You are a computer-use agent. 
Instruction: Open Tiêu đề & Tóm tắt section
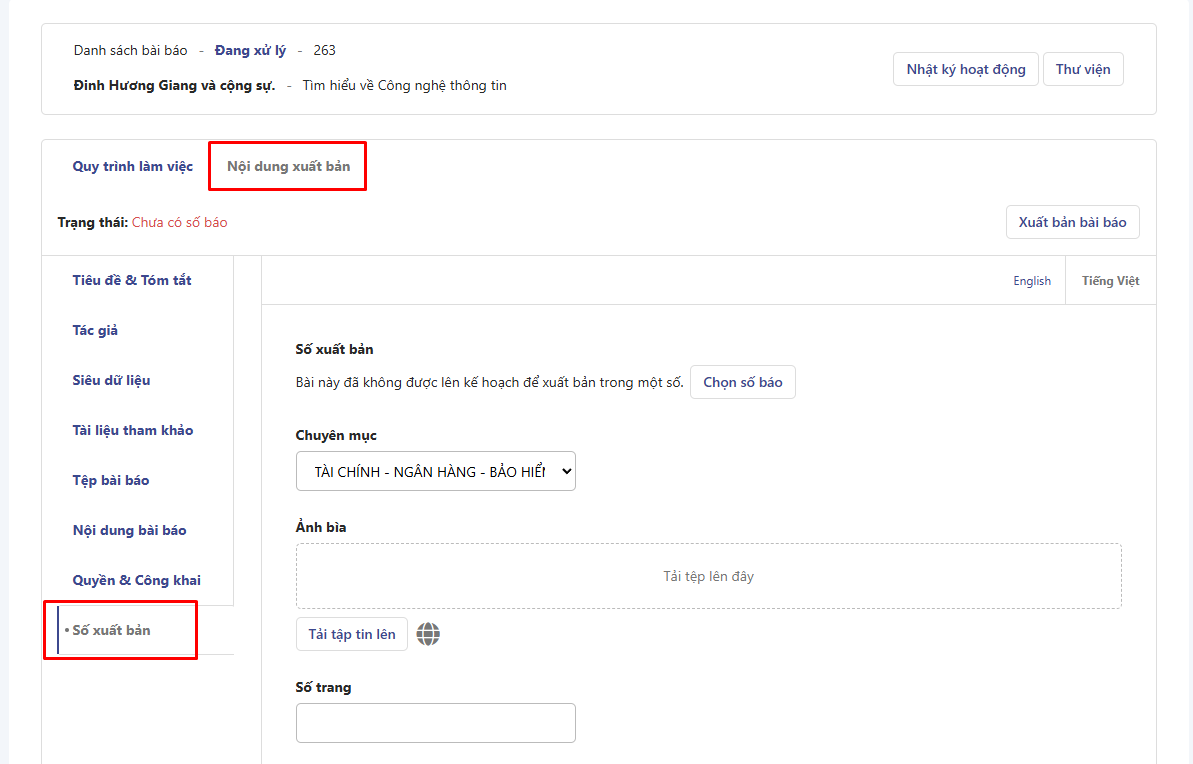132,280
